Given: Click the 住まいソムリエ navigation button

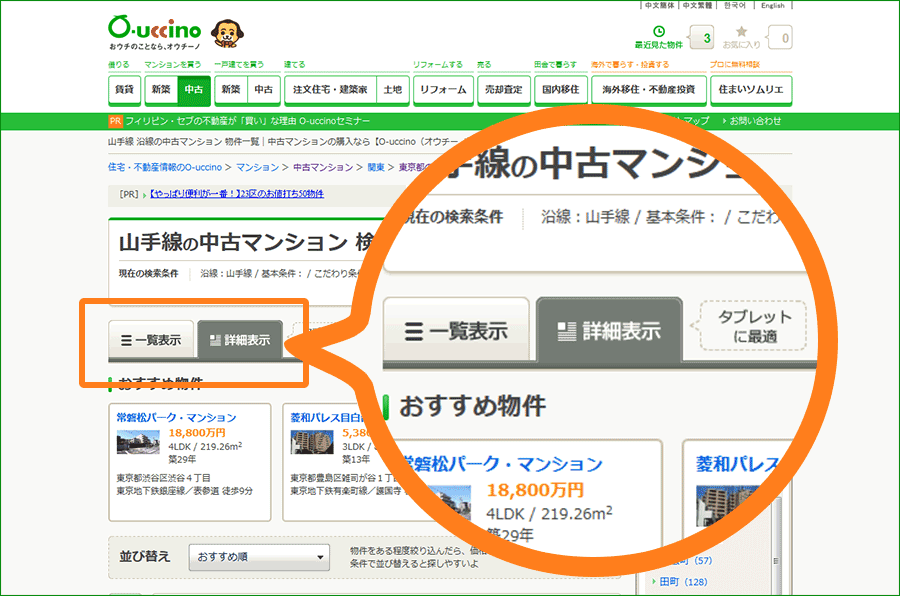Looking at the screenshot, I should pyautogui.click(x=751, y=90).
